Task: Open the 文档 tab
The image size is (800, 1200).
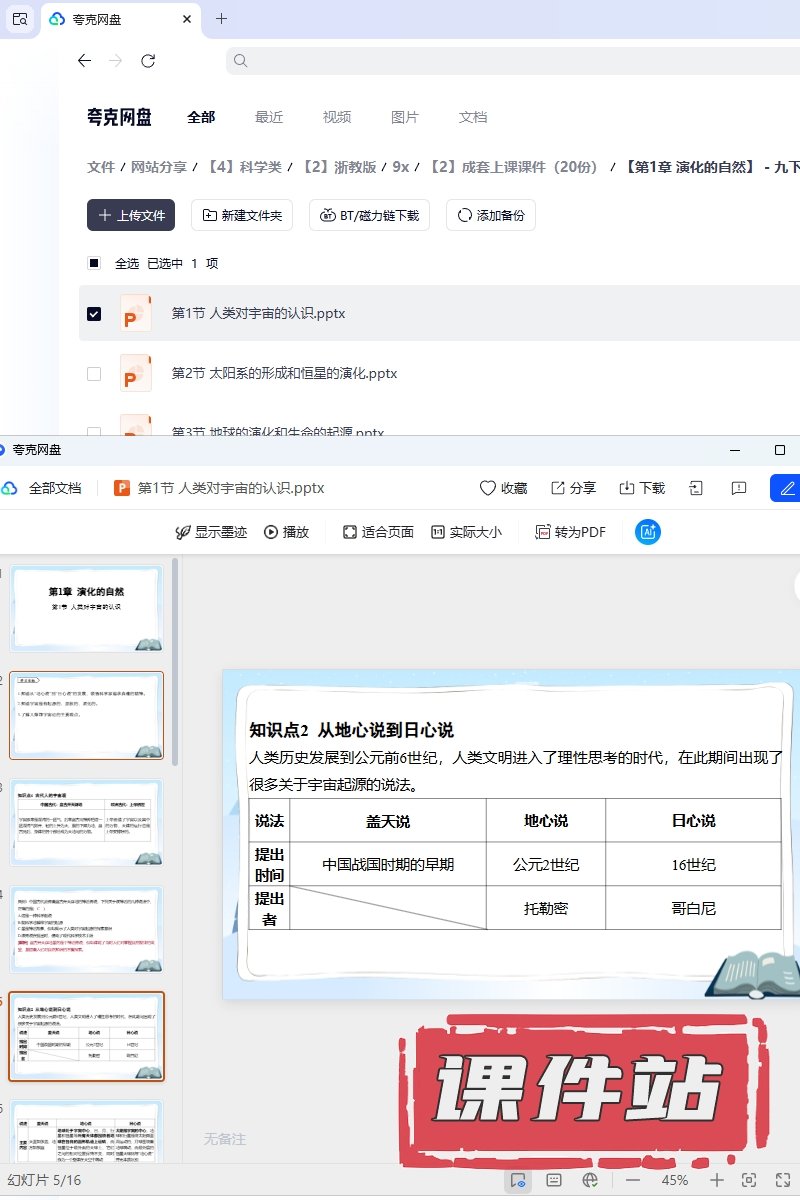Action: tap(473, 117)
